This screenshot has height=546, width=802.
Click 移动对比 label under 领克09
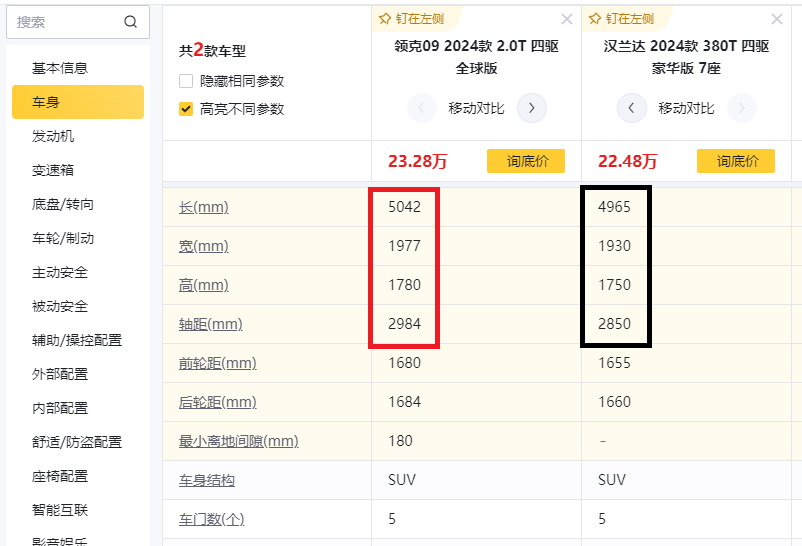point(476,108)
